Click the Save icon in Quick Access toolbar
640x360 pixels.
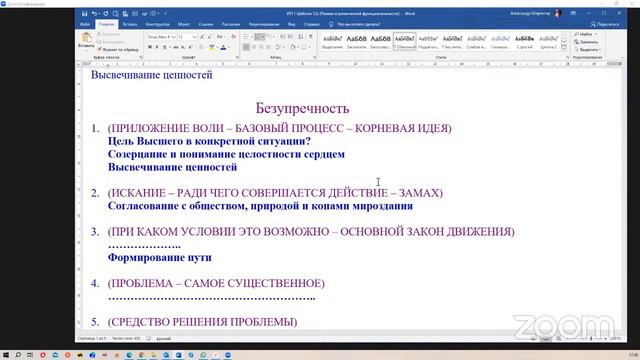[84, 13]
